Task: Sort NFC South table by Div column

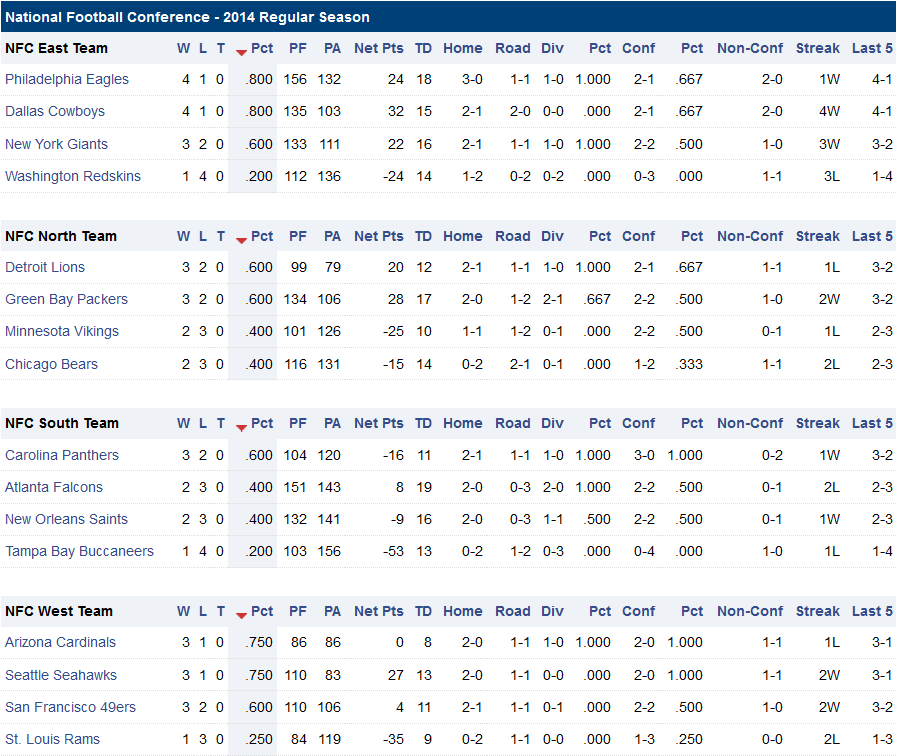Action: click(x=552, y=424)
